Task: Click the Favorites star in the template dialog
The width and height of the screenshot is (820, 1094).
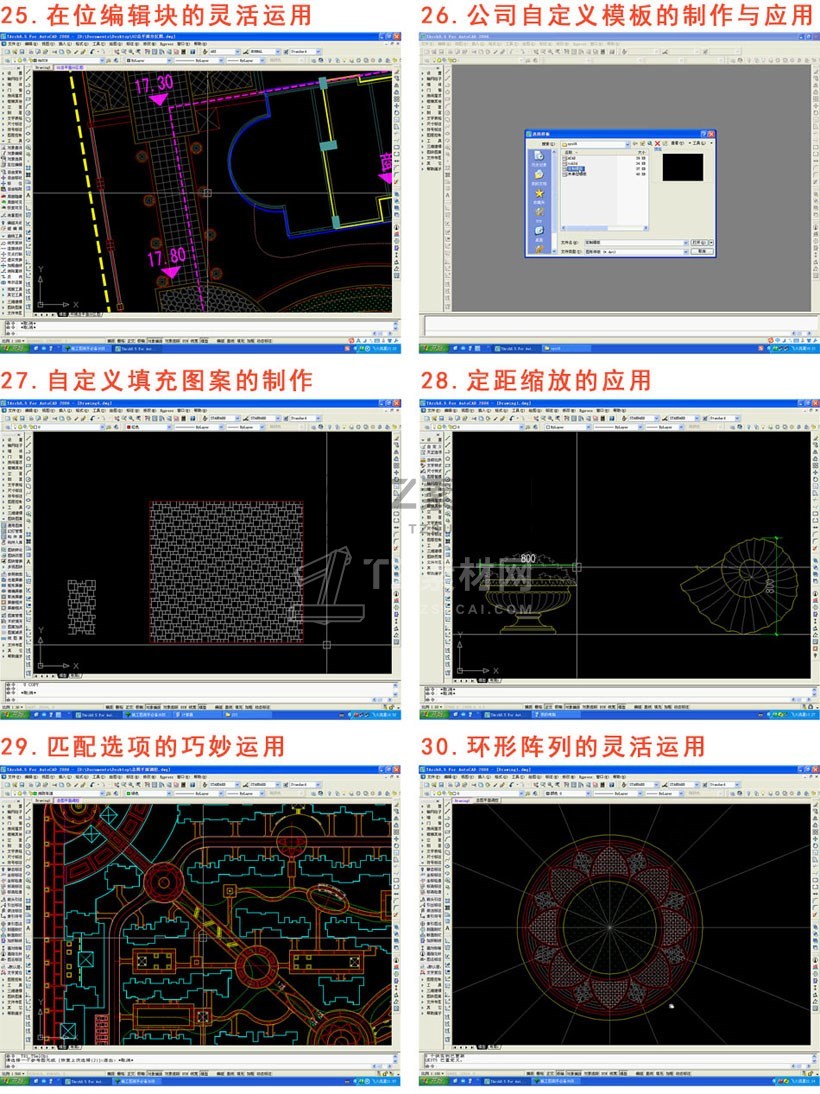Action: (x=539, y=193)
